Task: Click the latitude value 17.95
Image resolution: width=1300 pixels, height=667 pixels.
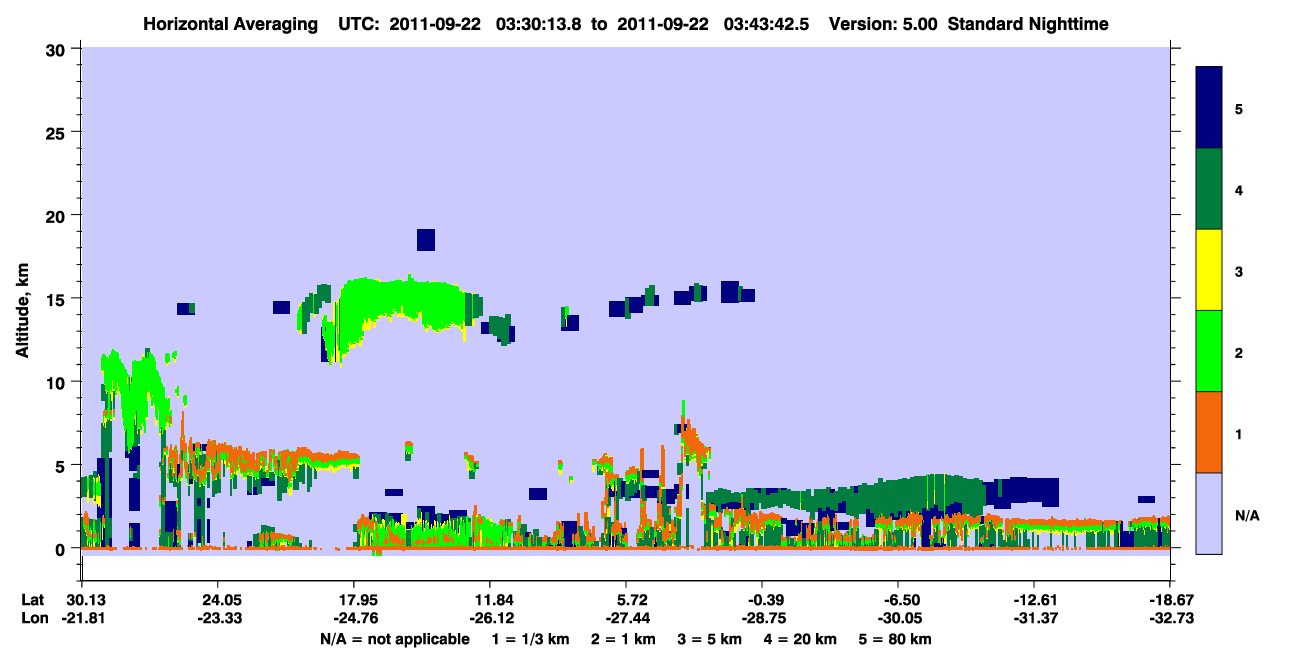Action: click(353, 600)
